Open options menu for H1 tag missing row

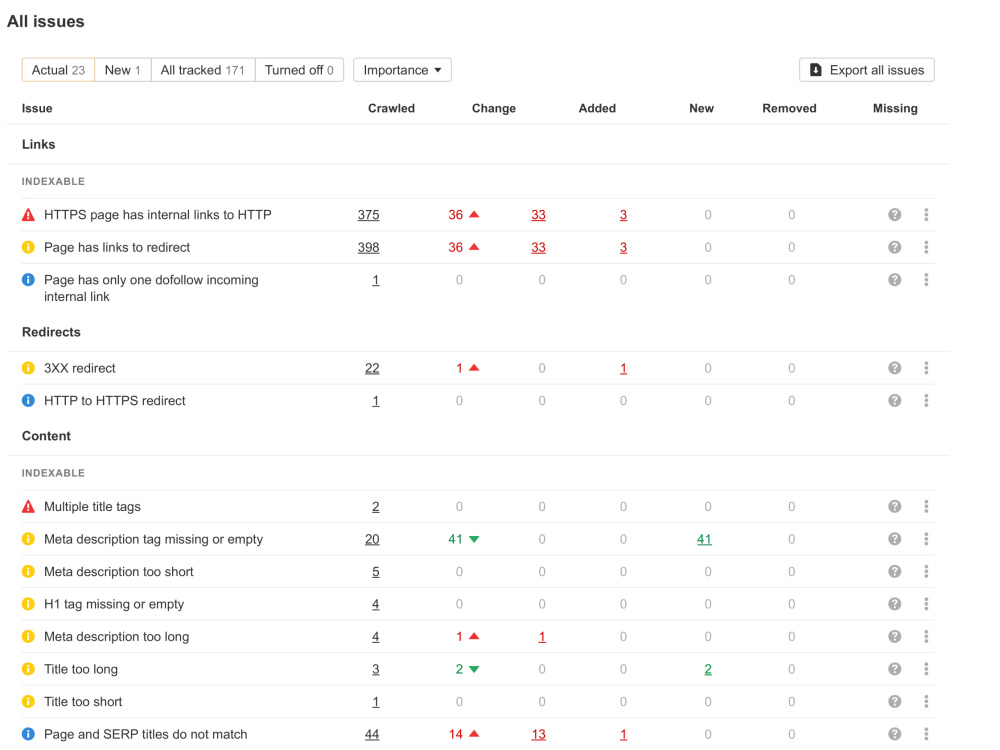pos(926,604)
